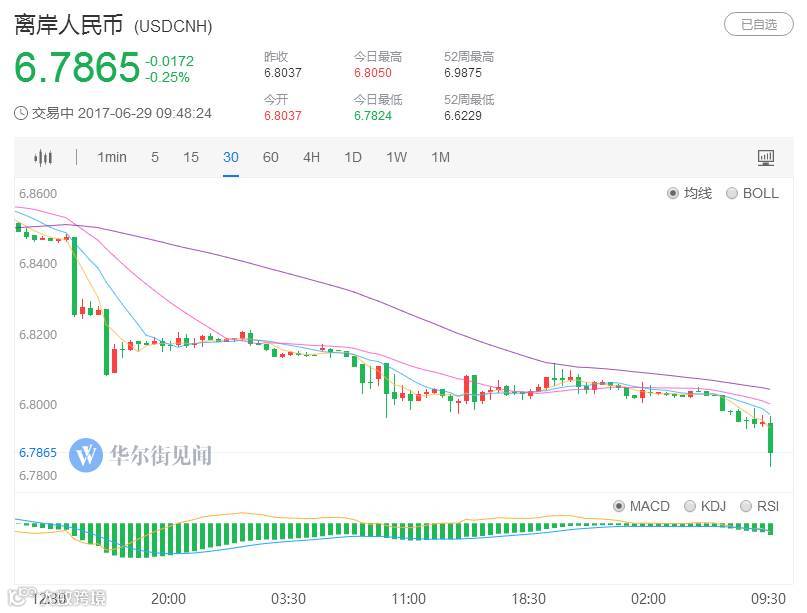Click the 今开 opening price 6.8037
The width and height of the screenshot is (807, 613).
click(283, 115)
